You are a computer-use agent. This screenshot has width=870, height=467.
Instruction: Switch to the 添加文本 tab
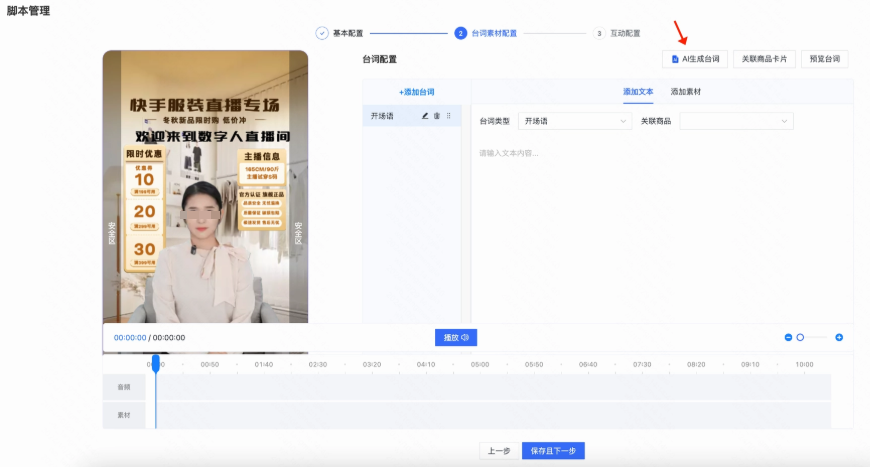coord(638,92)
